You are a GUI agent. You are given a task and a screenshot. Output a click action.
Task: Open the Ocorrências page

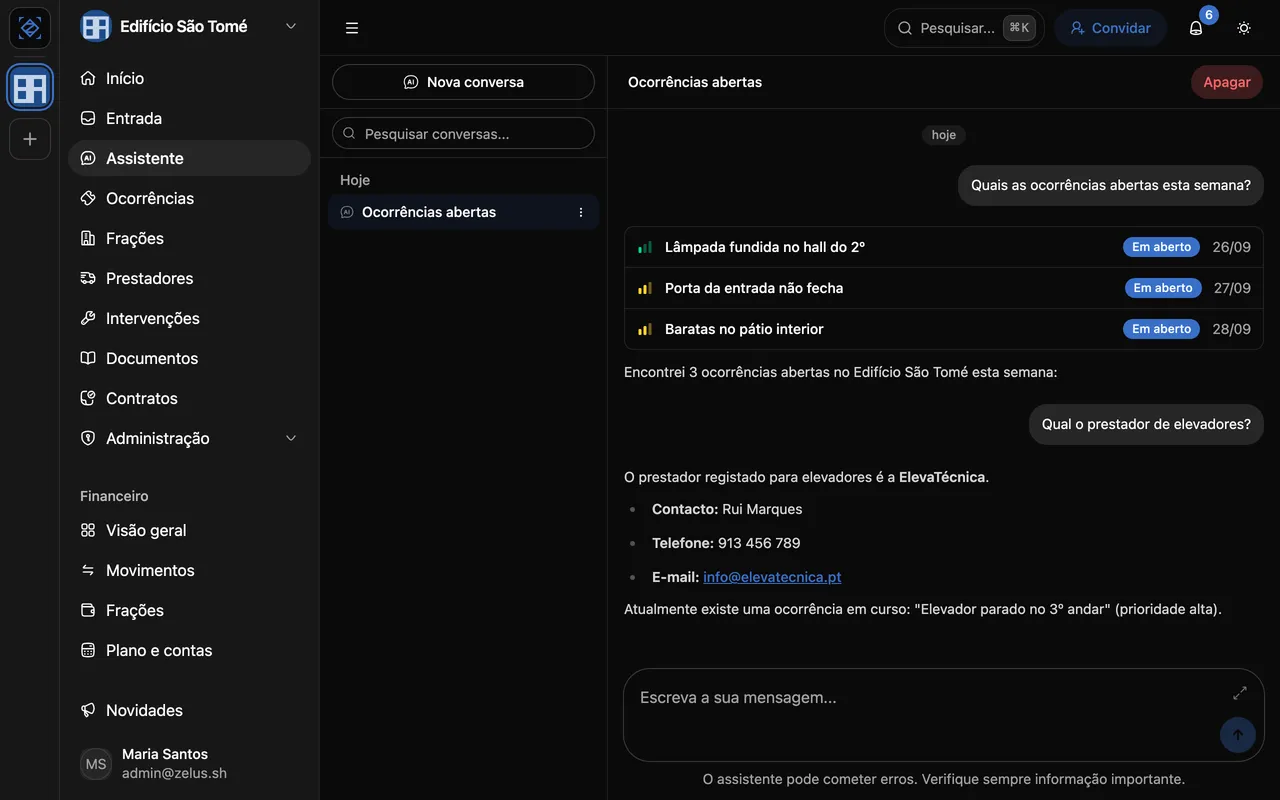click(x=189, y=198)
